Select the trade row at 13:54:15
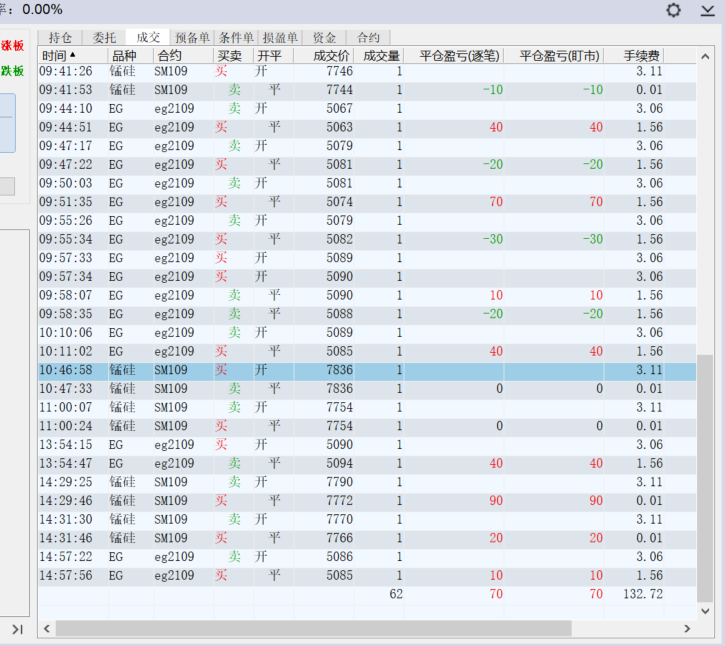The image size is (725, 646). coord(367,445)
